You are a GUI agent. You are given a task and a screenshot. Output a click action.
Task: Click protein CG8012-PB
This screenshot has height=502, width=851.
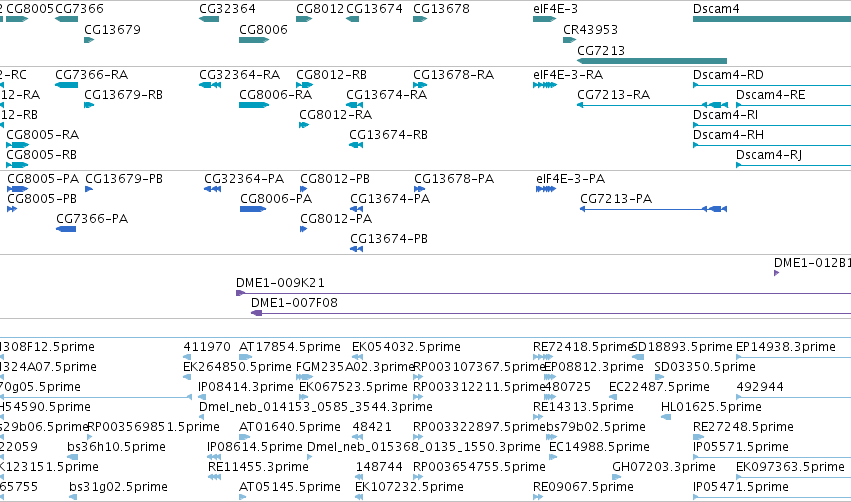pos(335,179)
